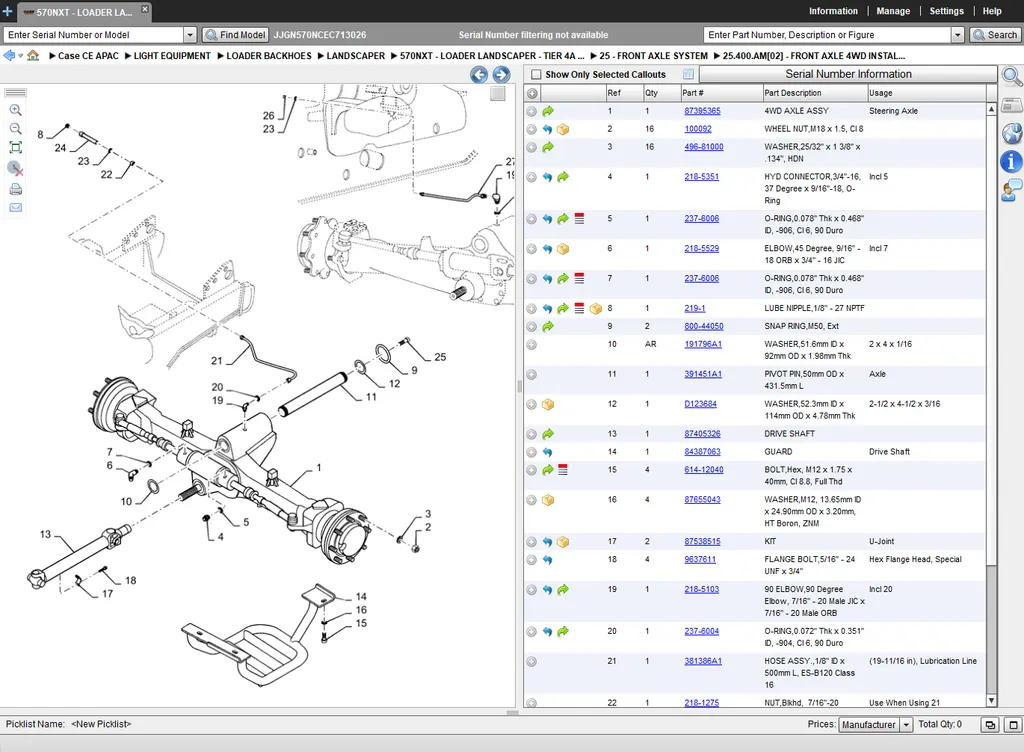Open the magnifier search icon in the right sidebar
Viewport: 1024px width, 752px height.
click(1012, 76)
